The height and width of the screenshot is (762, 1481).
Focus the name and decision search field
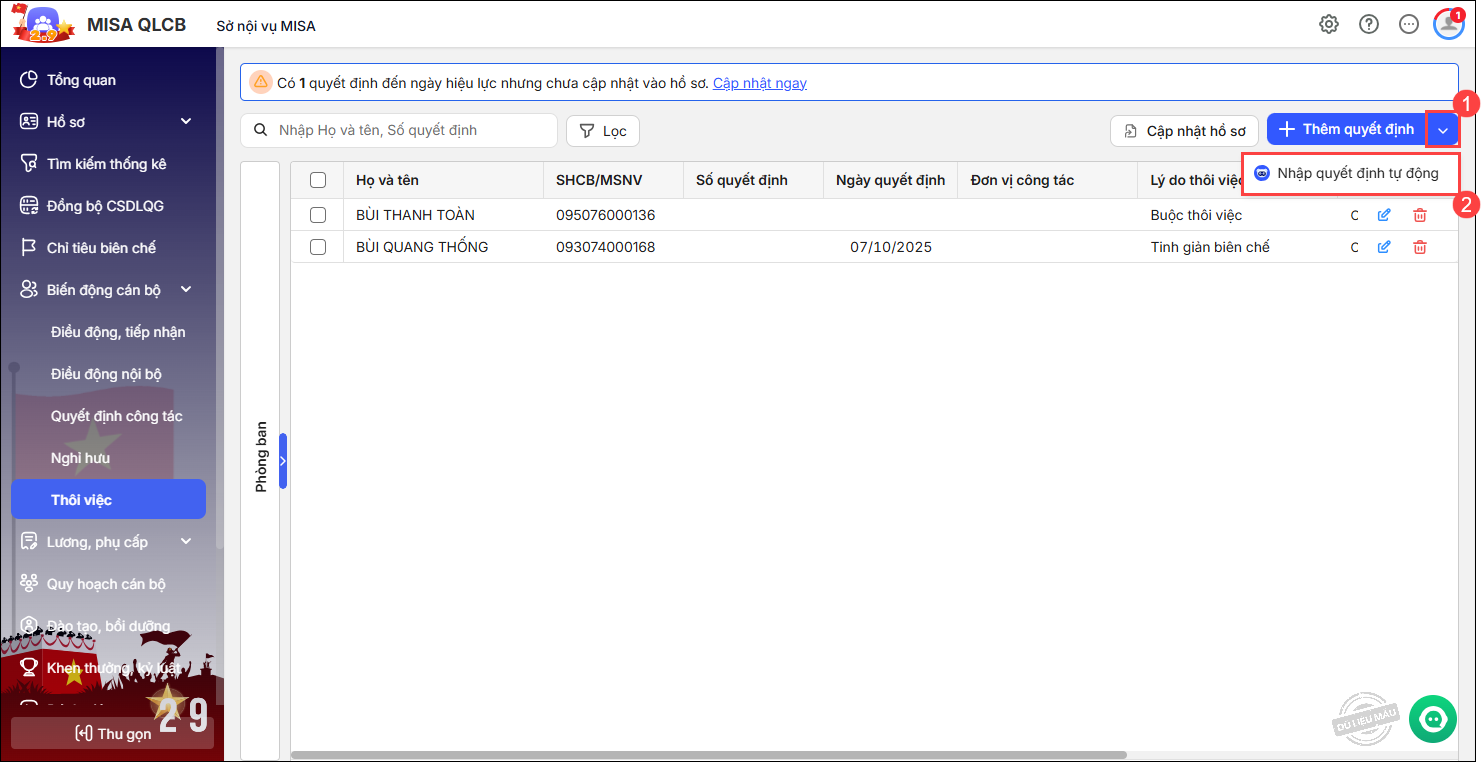pyautogui.click(x=410, y=130)
